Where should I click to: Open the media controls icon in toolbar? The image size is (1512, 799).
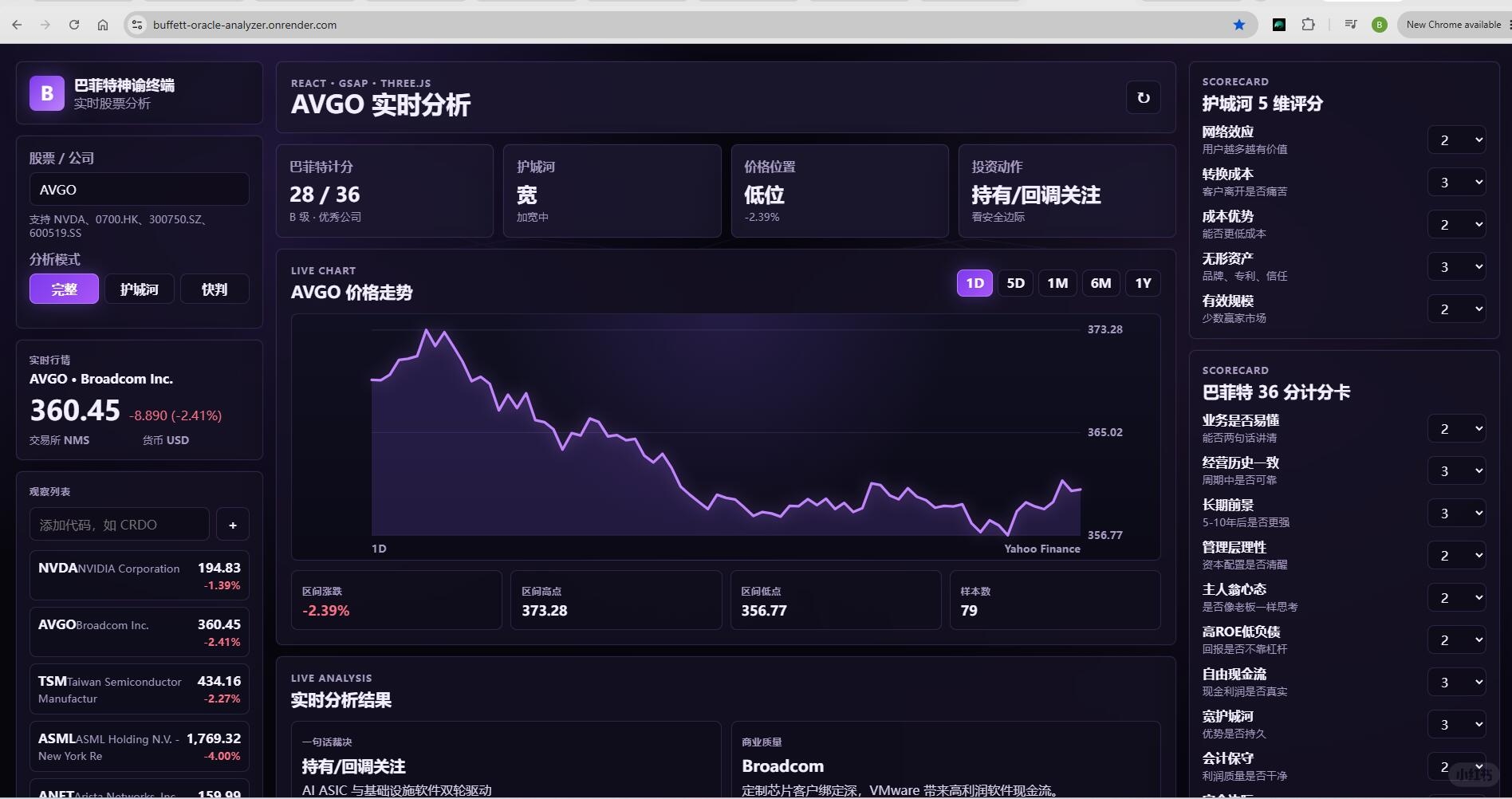point(1350,25)
